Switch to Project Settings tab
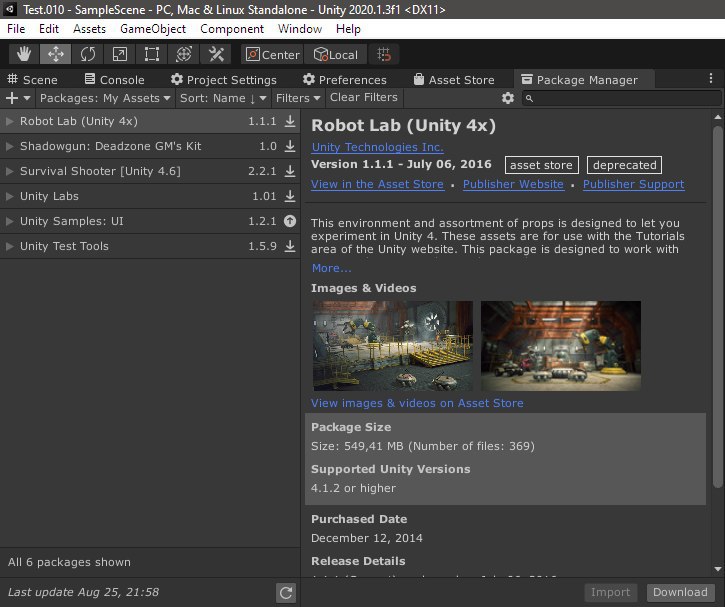725x607 pixels. pos(223,80)
